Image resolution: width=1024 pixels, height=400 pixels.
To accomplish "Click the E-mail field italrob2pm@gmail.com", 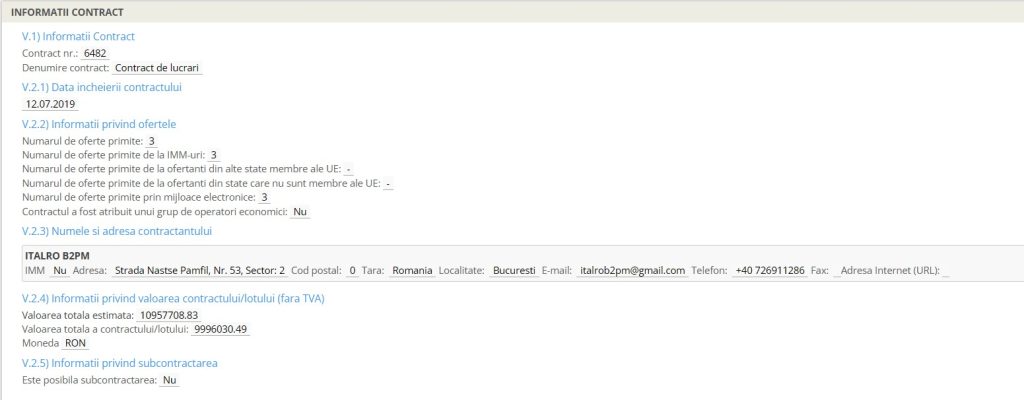I will (632, 270).
